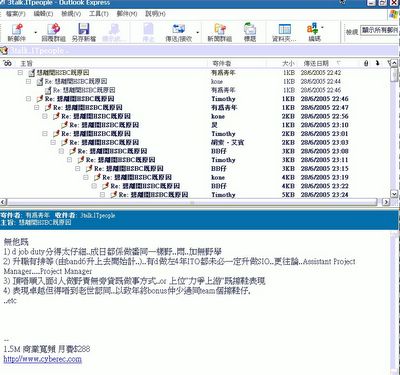Screen dimensions: 400x375
Task: Open the www.cyberec.com link
Action: (42, 359)
